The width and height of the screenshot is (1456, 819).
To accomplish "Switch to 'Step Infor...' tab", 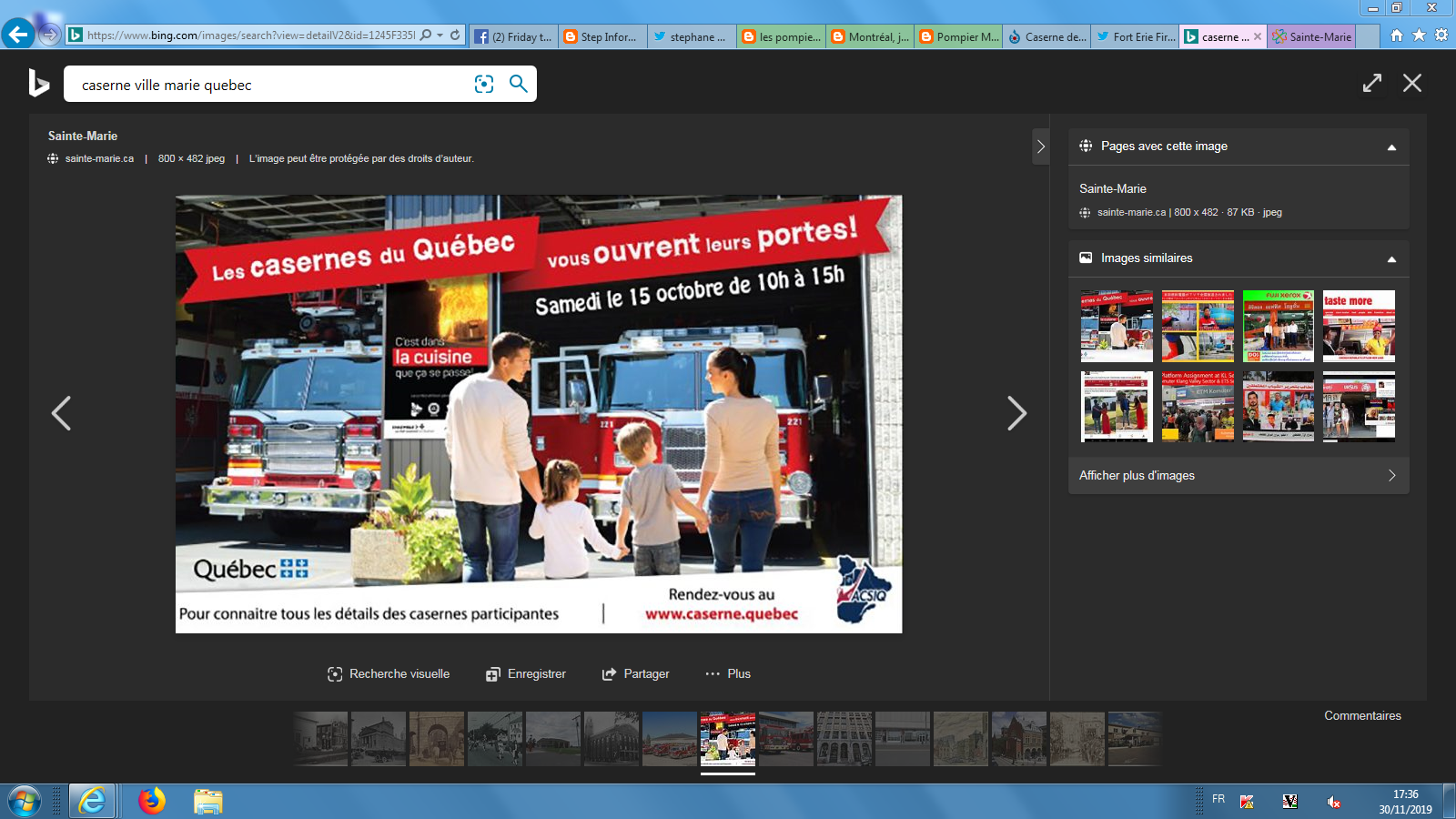I will [602, 36].
